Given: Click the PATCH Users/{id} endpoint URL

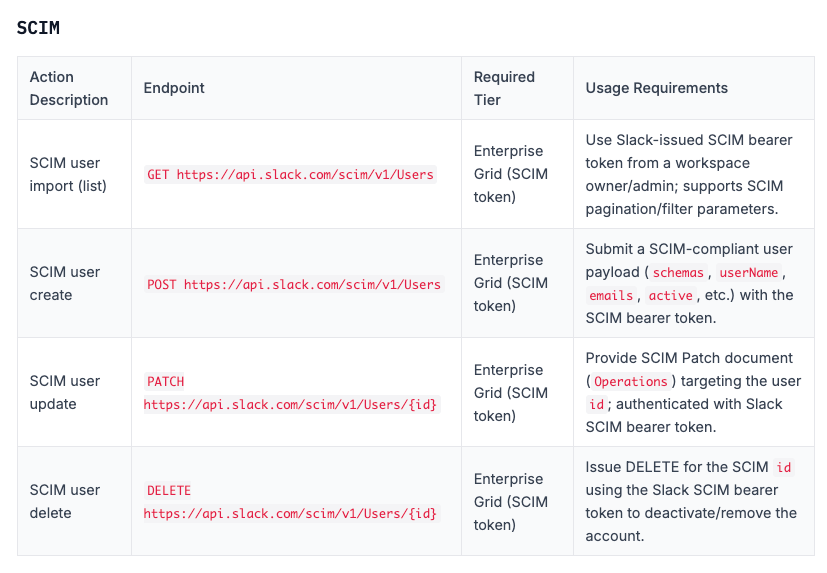Looking at the screenshot, I should 290,405.
